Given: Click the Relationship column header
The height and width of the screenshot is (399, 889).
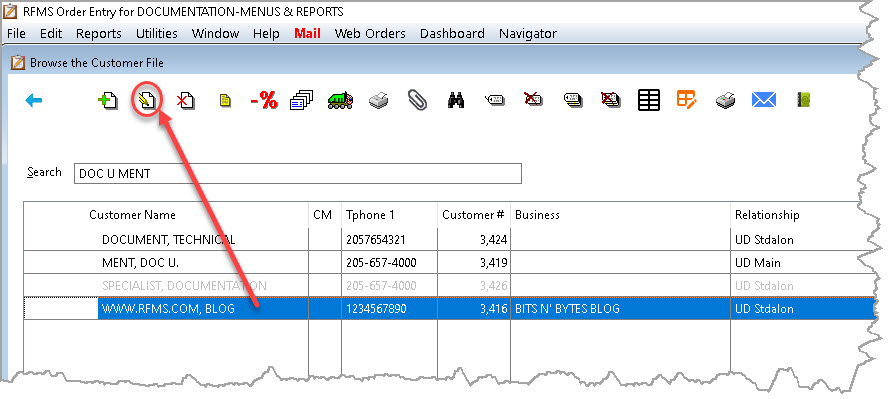Looking at the screenshot, I should [x=767, y=215].
